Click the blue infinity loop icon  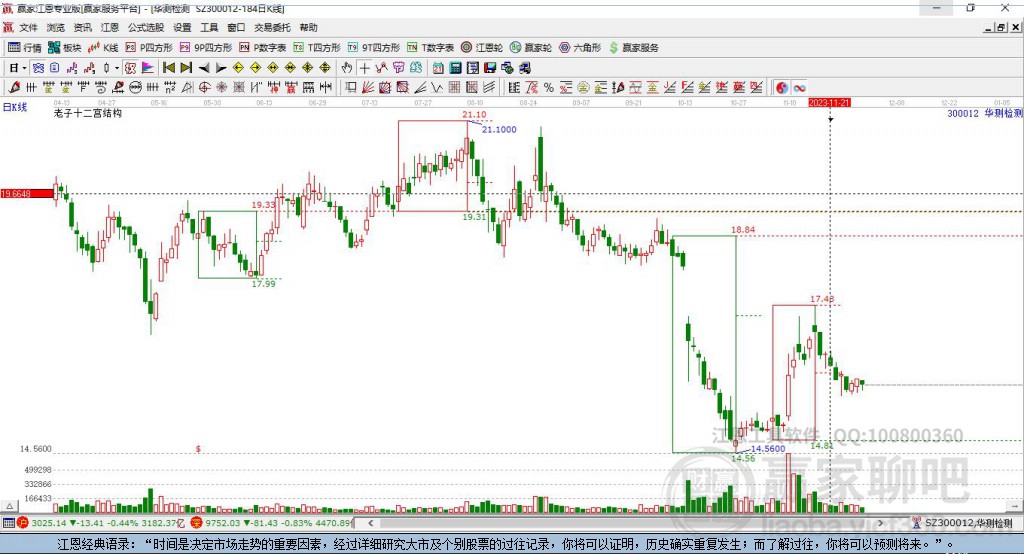(x=799, y=88)
